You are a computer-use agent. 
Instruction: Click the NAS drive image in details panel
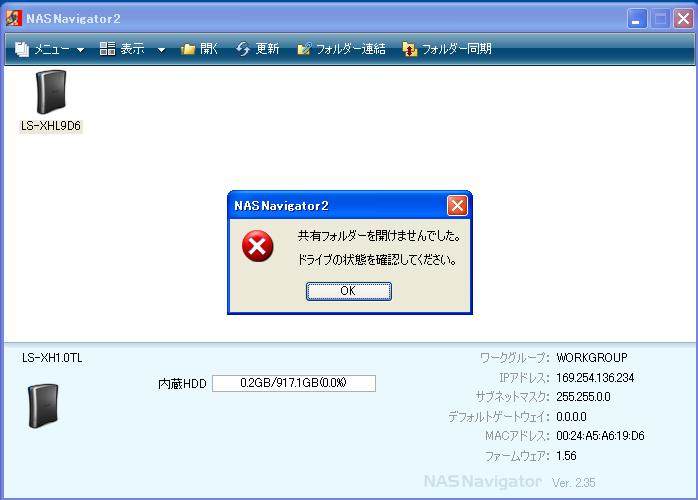[43, 406]
